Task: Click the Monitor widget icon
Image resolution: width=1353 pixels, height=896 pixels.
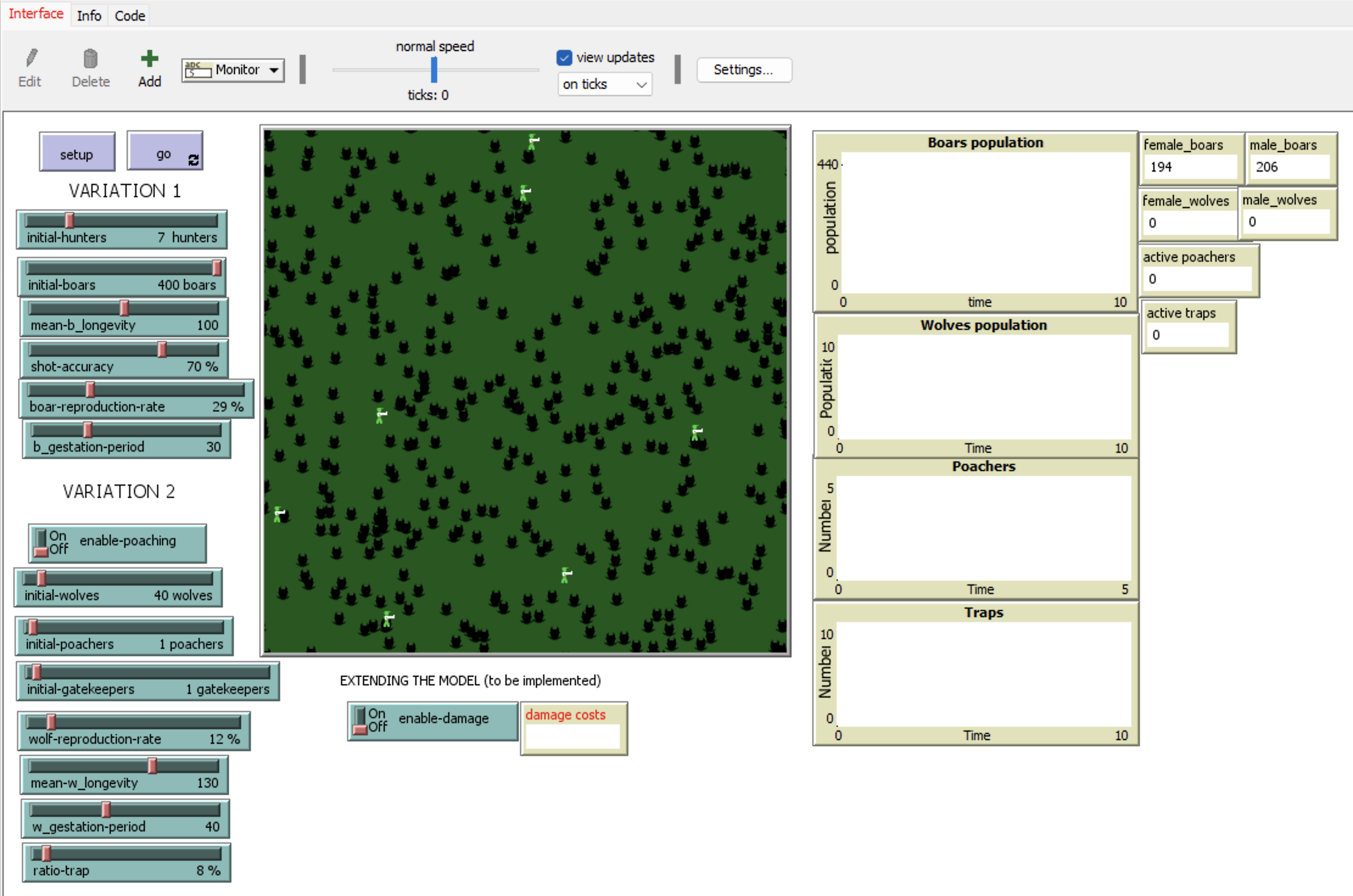Action: [195, 69]
